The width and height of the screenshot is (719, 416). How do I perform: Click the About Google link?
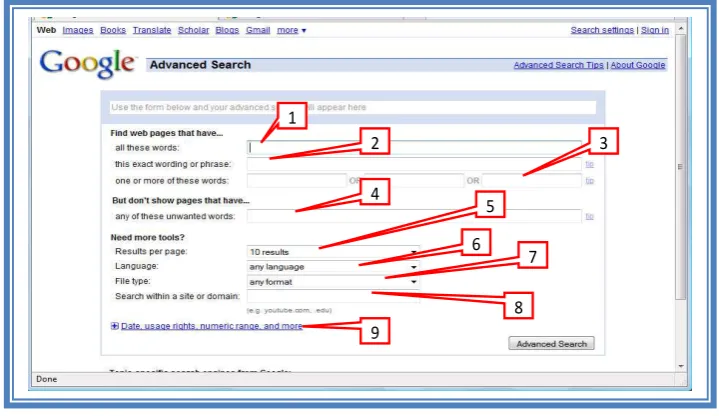point(637,65)
